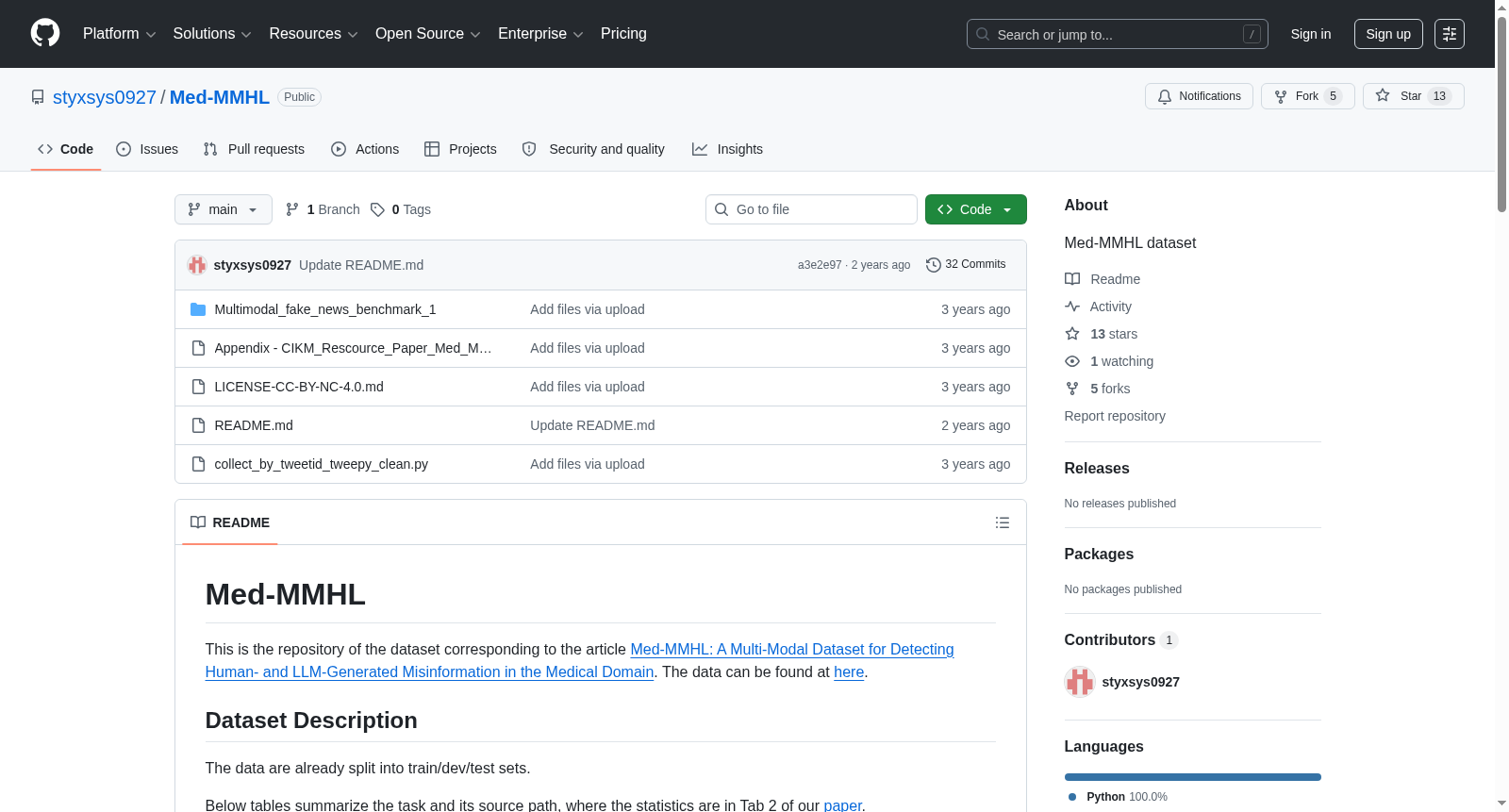Click the pulse icon beside Activity
The height and width of the screenshot is (812, 1509).
point(1072,307)
